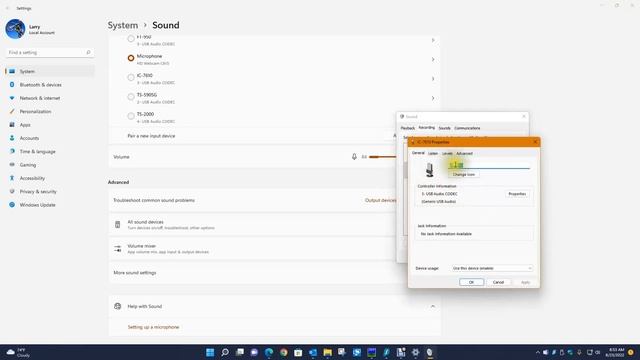The height and width of the screenshot is (360, 640).
Task: Click the Find a setting search box
Action: [x=50, y=53]
